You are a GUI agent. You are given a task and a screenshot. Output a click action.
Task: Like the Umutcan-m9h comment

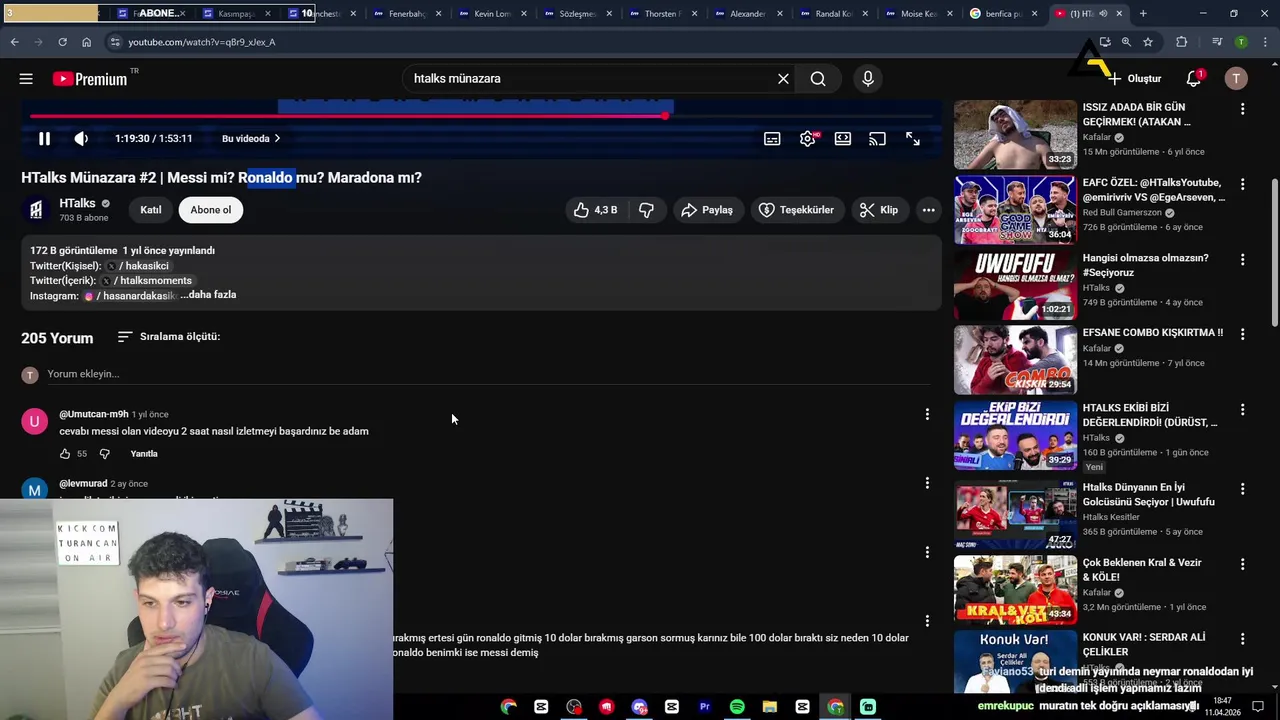click(65, 454)
